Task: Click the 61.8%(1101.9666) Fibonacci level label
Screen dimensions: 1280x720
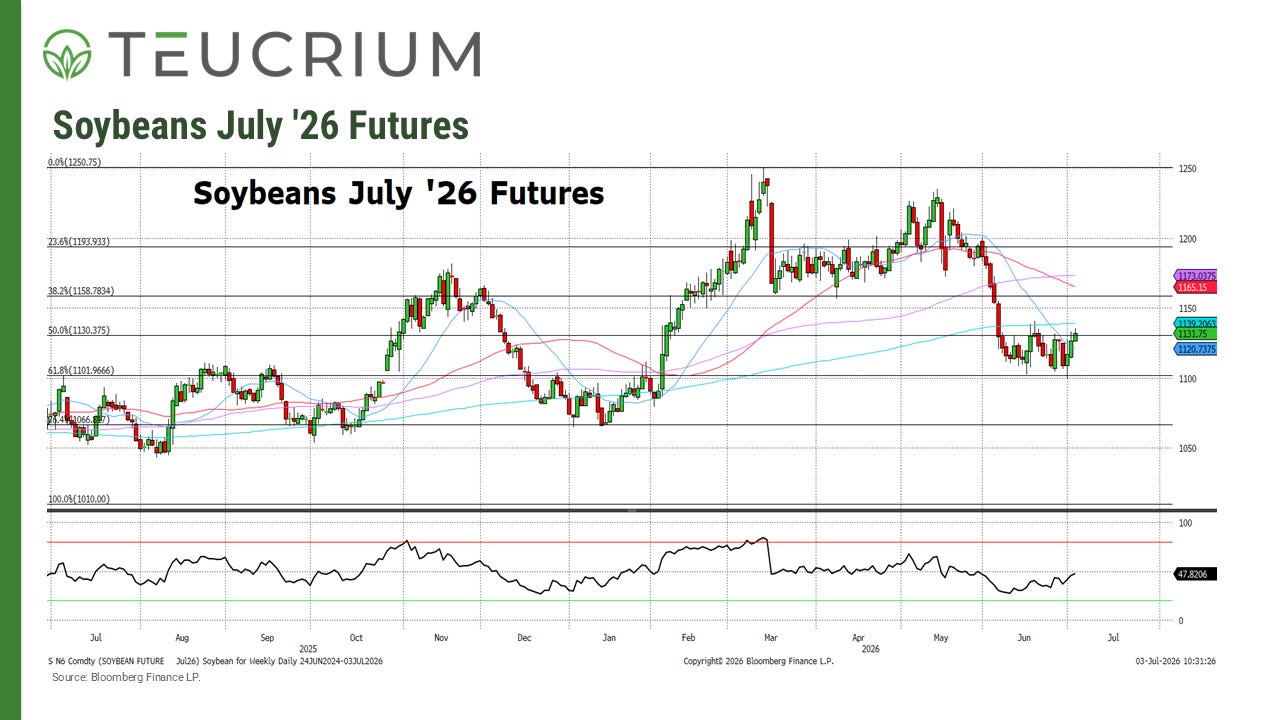Action: tap(81, 370)
